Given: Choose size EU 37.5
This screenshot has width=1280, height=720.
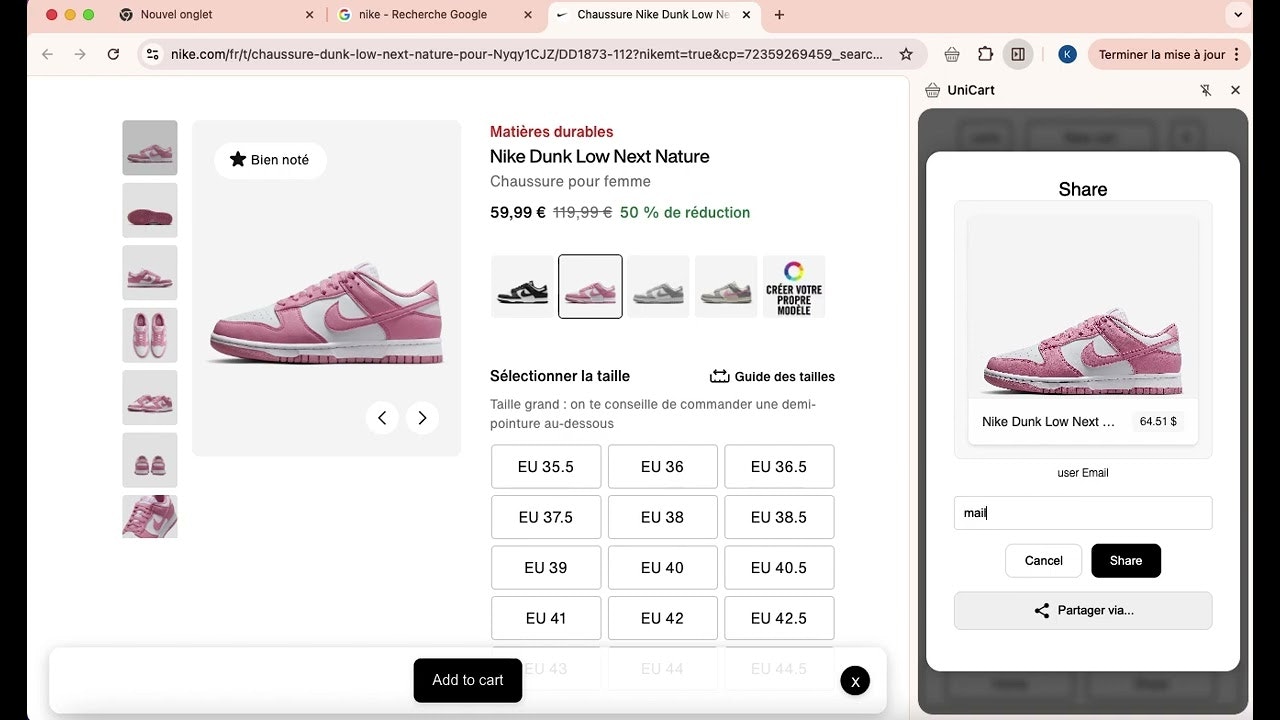Looking at the screenshot, I should [546, 517].
